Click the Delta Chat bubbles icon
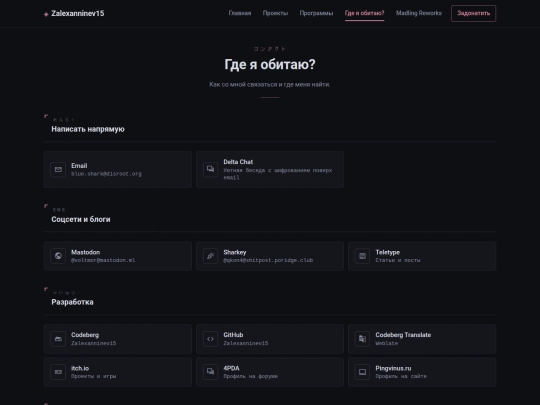The height and width of the screenshot is (405, 540). click(210, 169)
